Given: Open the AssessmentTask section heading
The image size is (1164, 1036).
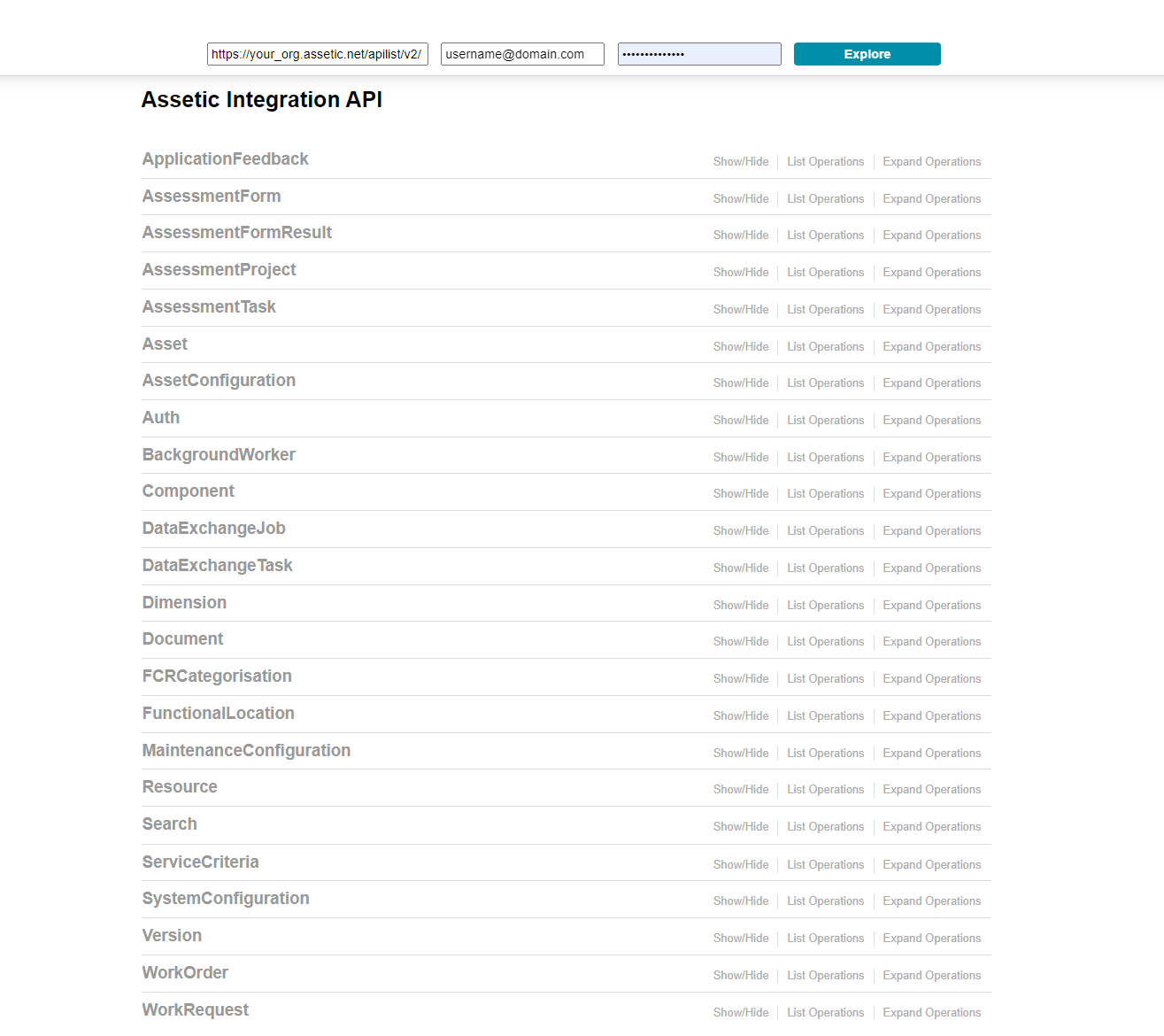Looking at the screenshot, I should tap(209, 307).
